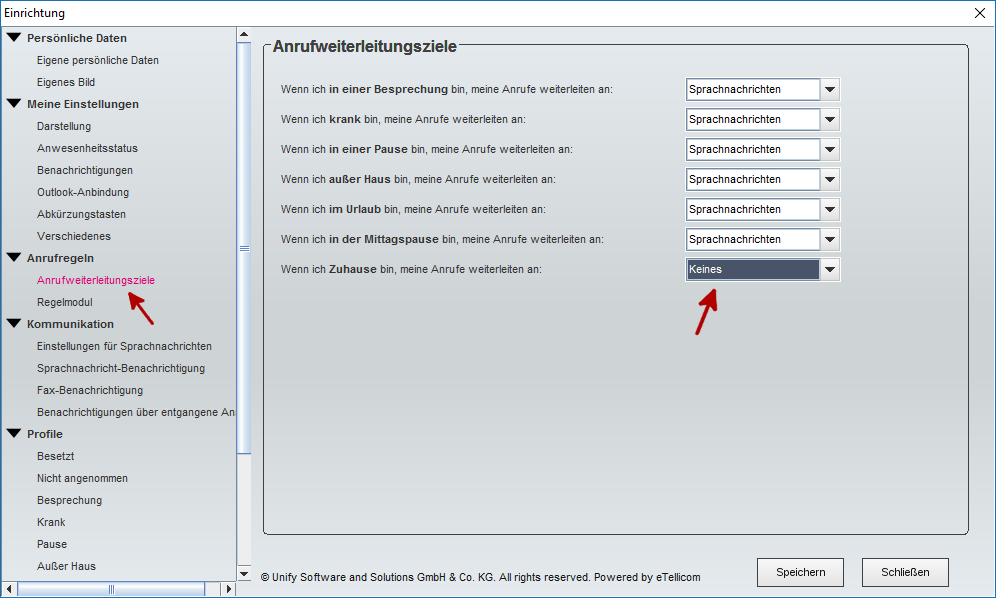Open Abkürzungstasten in the sidebar
The width and height of the screenshot is (996, 598).
pos(81,214)
